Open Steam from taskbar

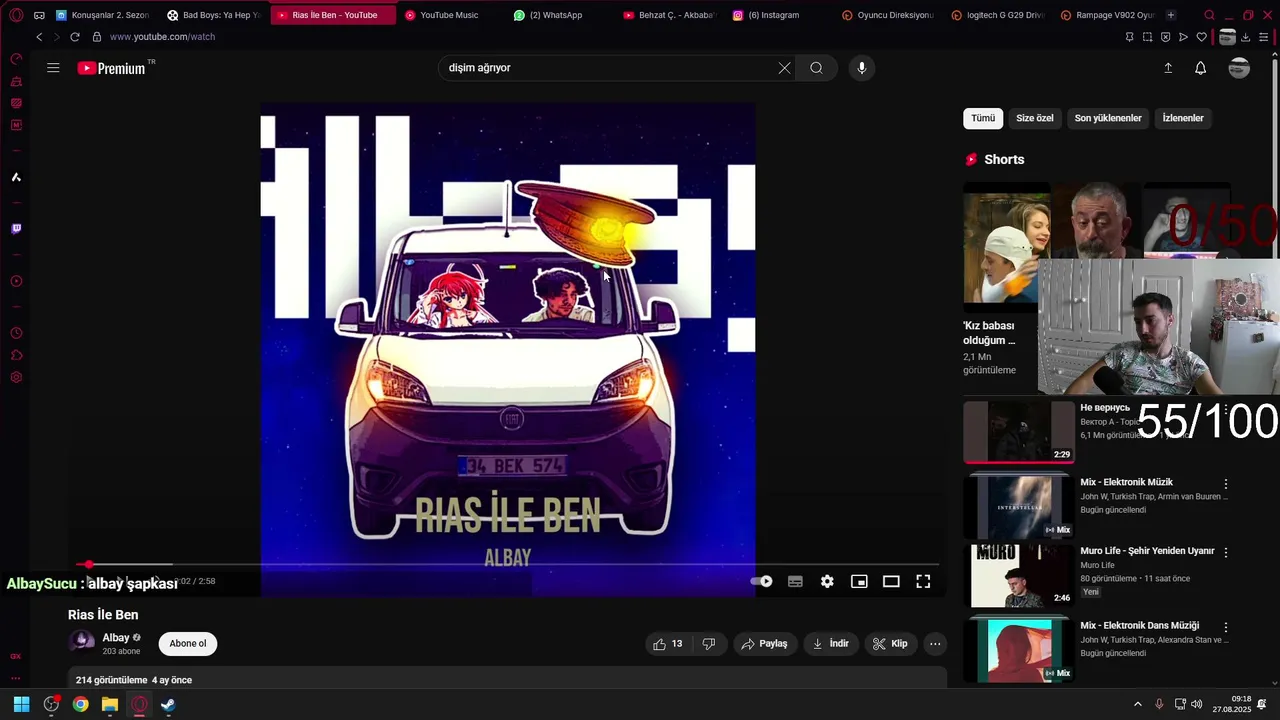pyautogui.click(x=168, y=704)
